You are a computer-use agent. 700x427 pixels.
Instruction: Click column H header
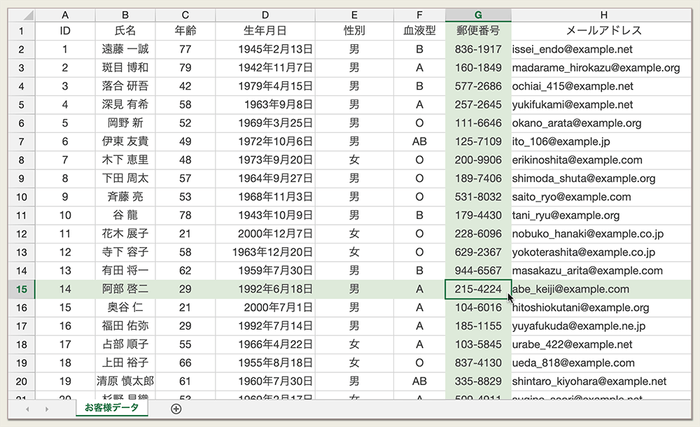(604, 15)
